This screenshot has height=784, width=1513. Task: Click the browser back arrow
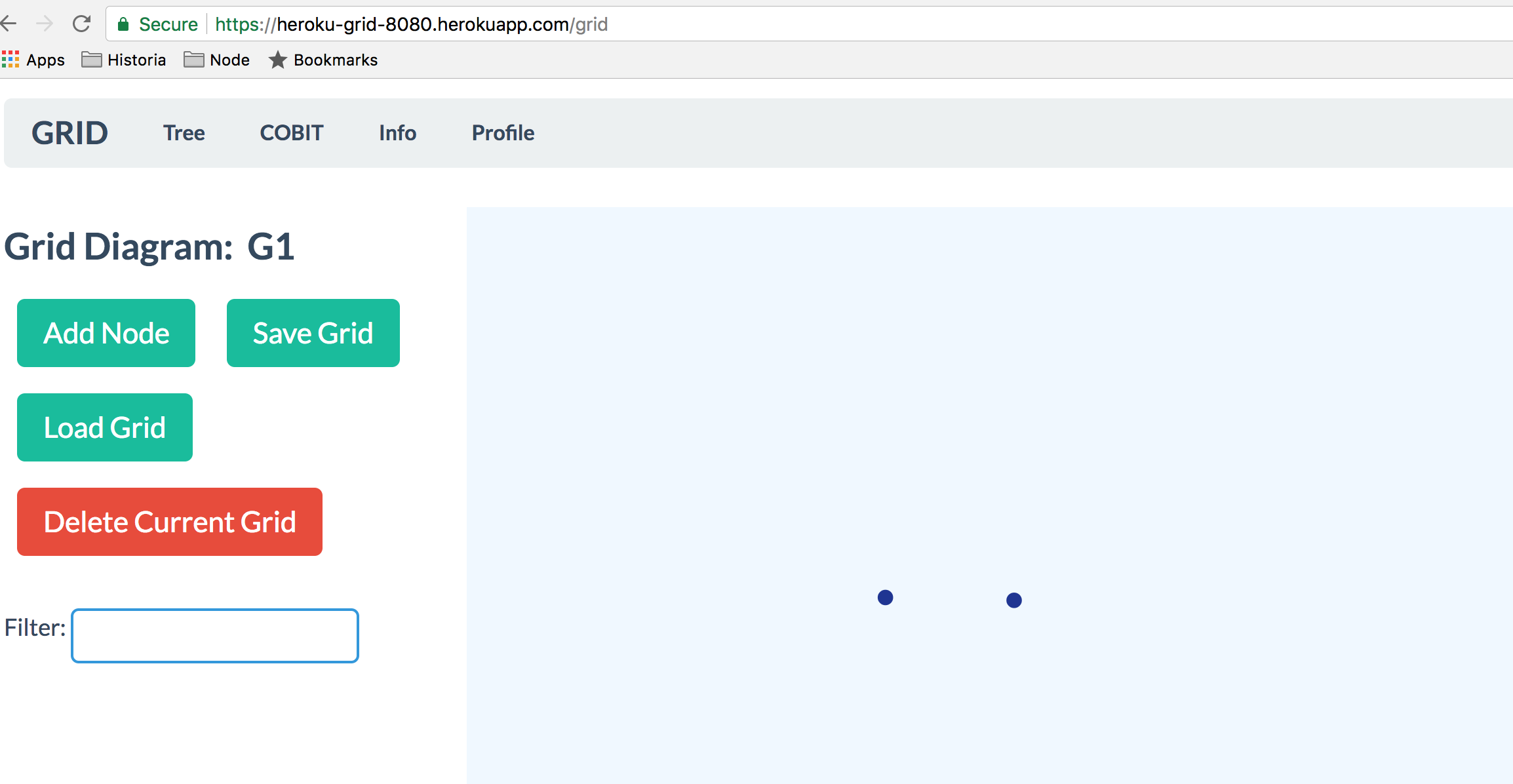tap(9, 24)
